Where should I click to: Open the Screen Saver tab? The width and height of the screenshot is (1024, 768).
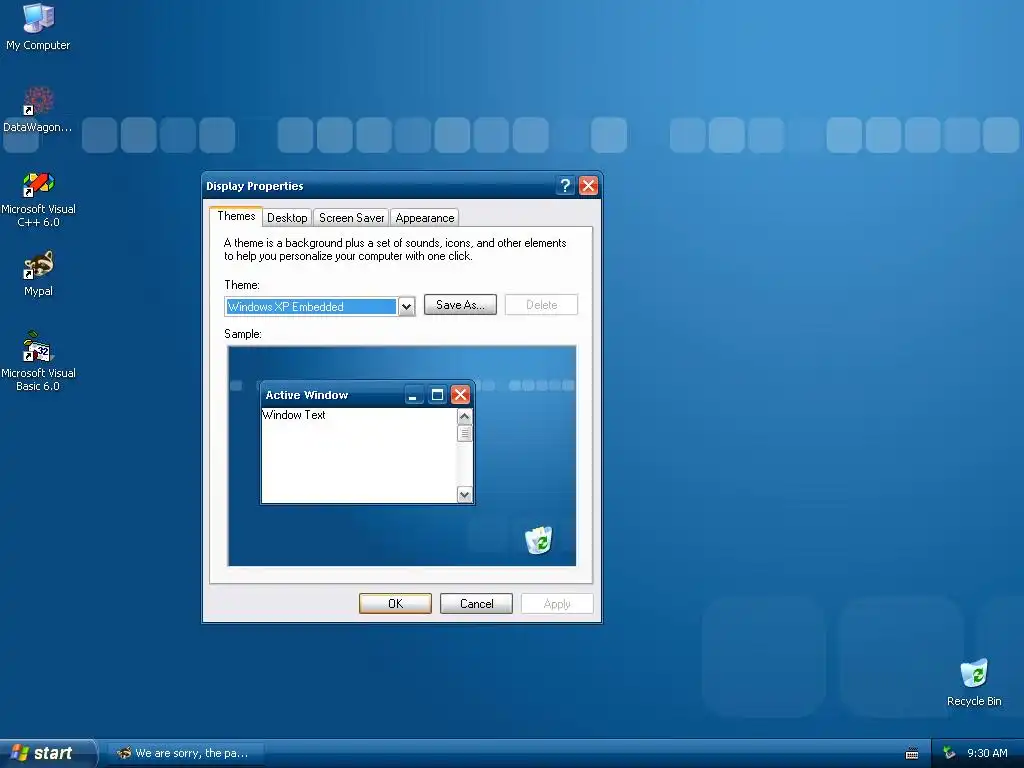[x=351, y=217]
